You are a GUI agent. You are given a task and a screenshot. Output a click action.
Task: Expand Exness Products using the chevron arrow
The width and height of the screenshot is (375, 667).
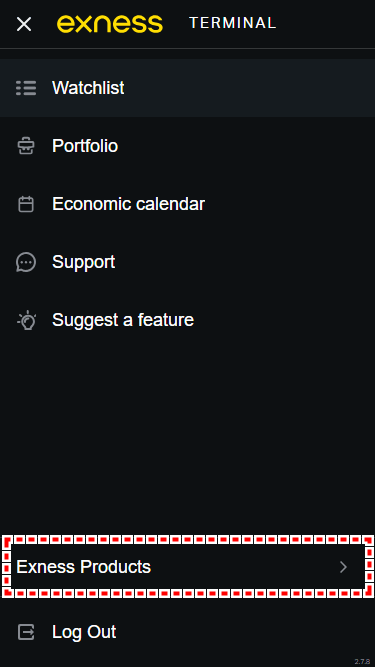[x=344, y=567]
